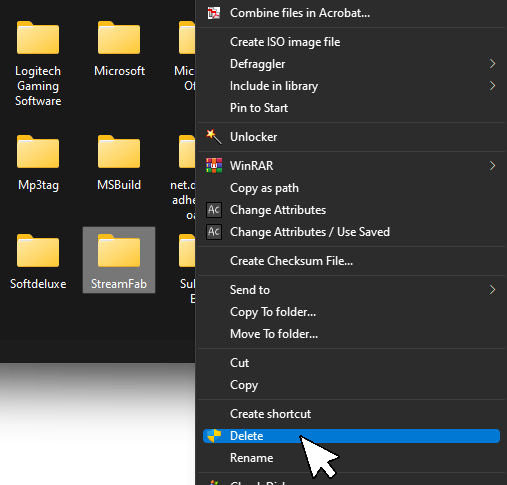Click the StreamFab folder name label

(x=119, y=284)
